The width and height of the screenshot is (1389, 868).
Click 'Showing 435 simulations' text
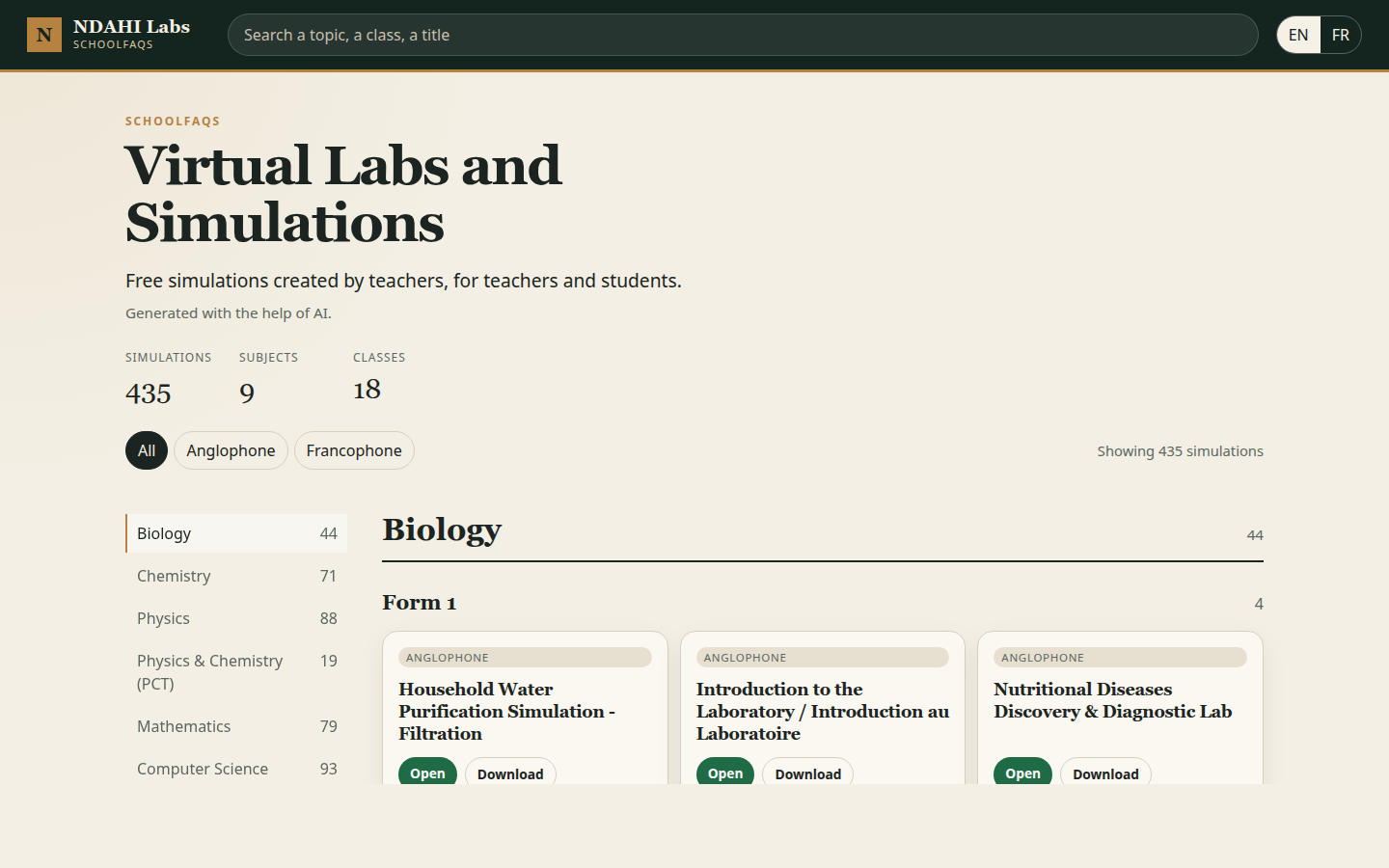(1180, 451)
